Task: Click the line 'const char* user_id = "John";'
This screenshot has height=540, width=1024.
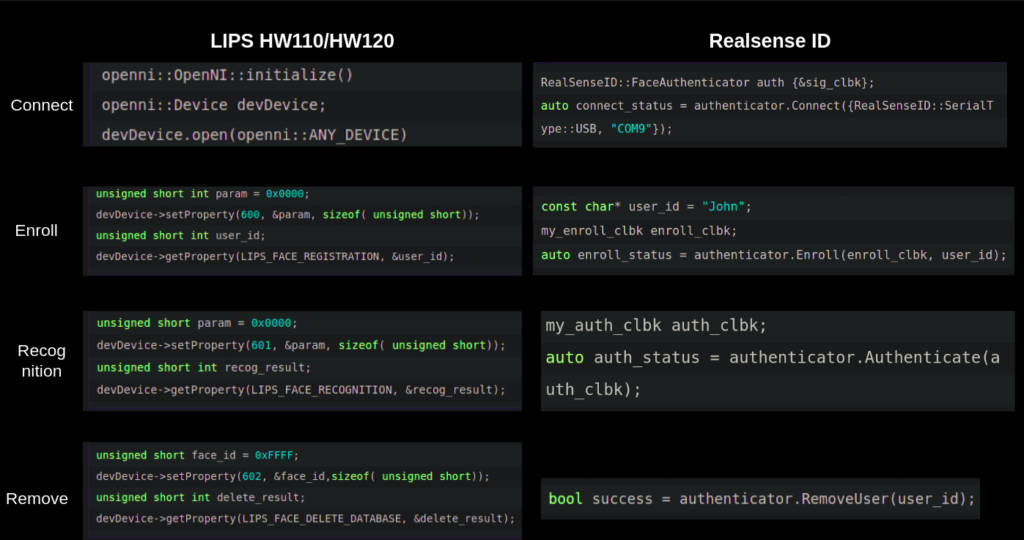Action: [646, 207]
